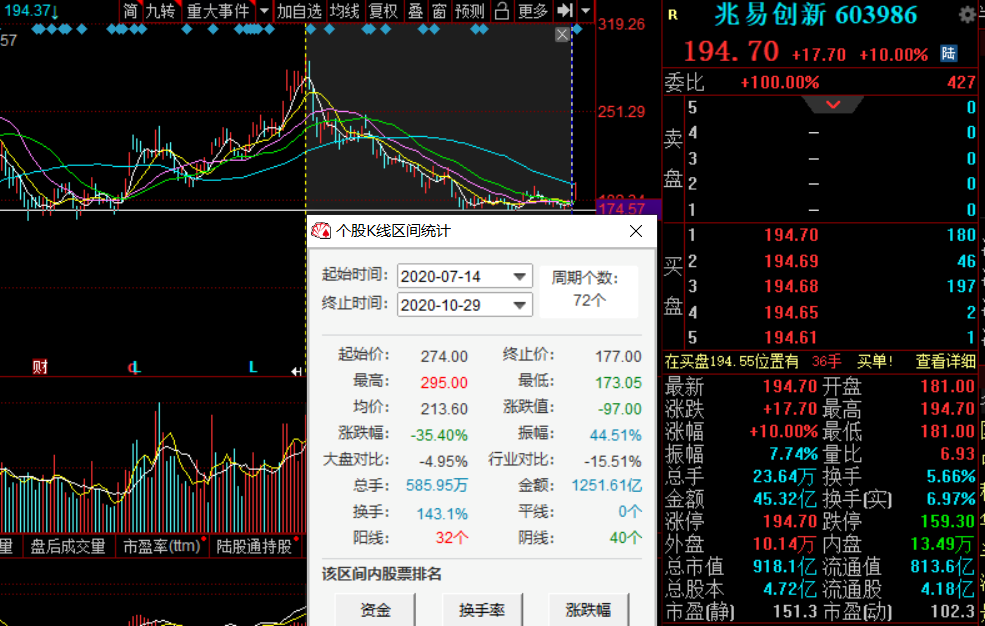Click the 最低 173.05 value in dialog
This screenshot has height=626, width=985.
tap(618, 382)
